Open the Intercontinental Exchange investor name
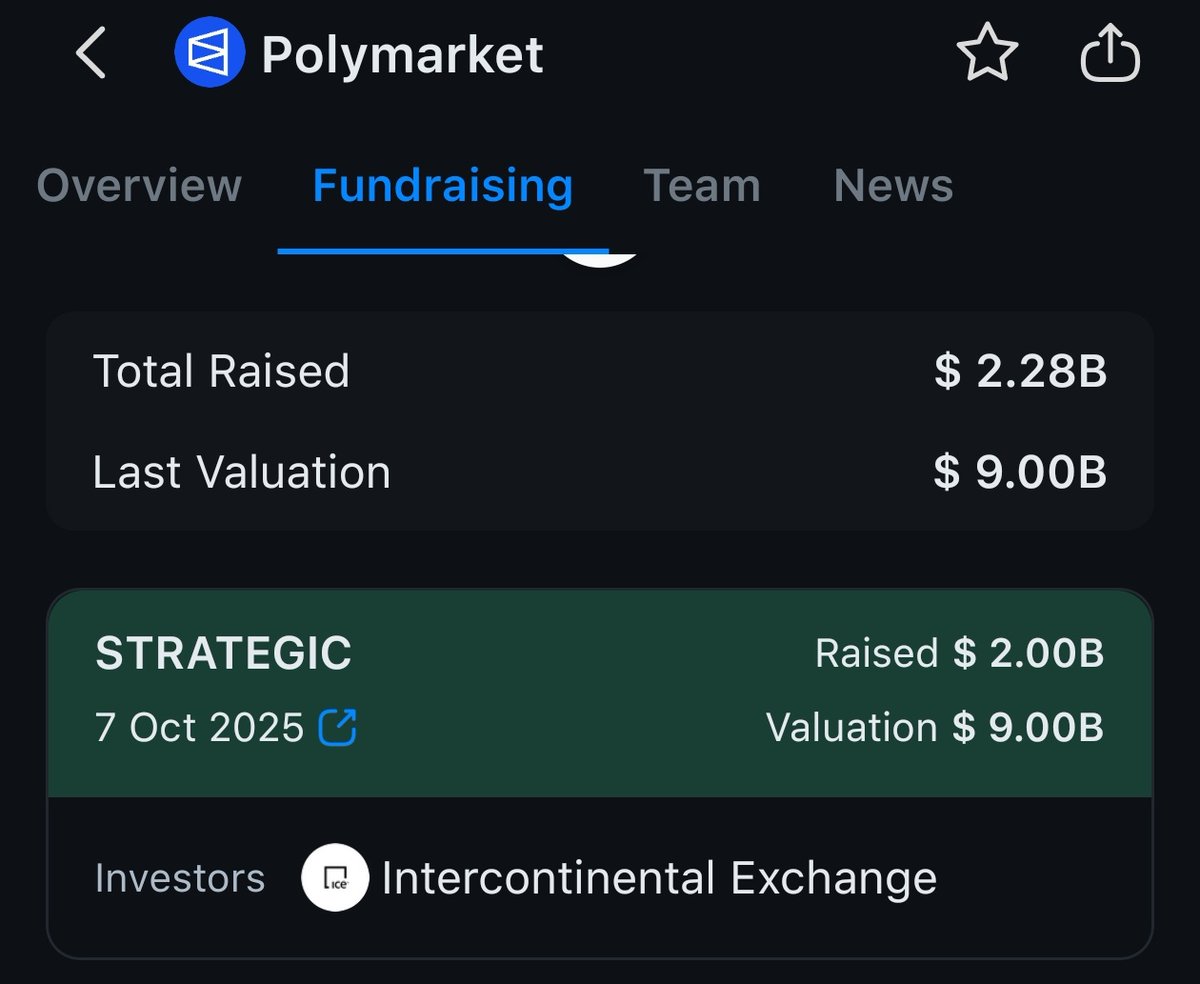This screenshot has width=1200, height=984. 660,878
